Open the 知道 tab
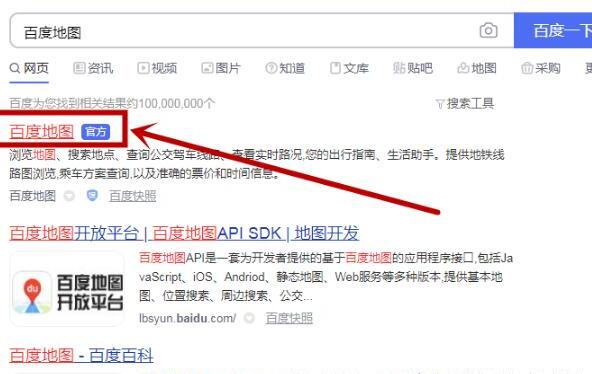This screenshot has width=592, height=374. 285,68
